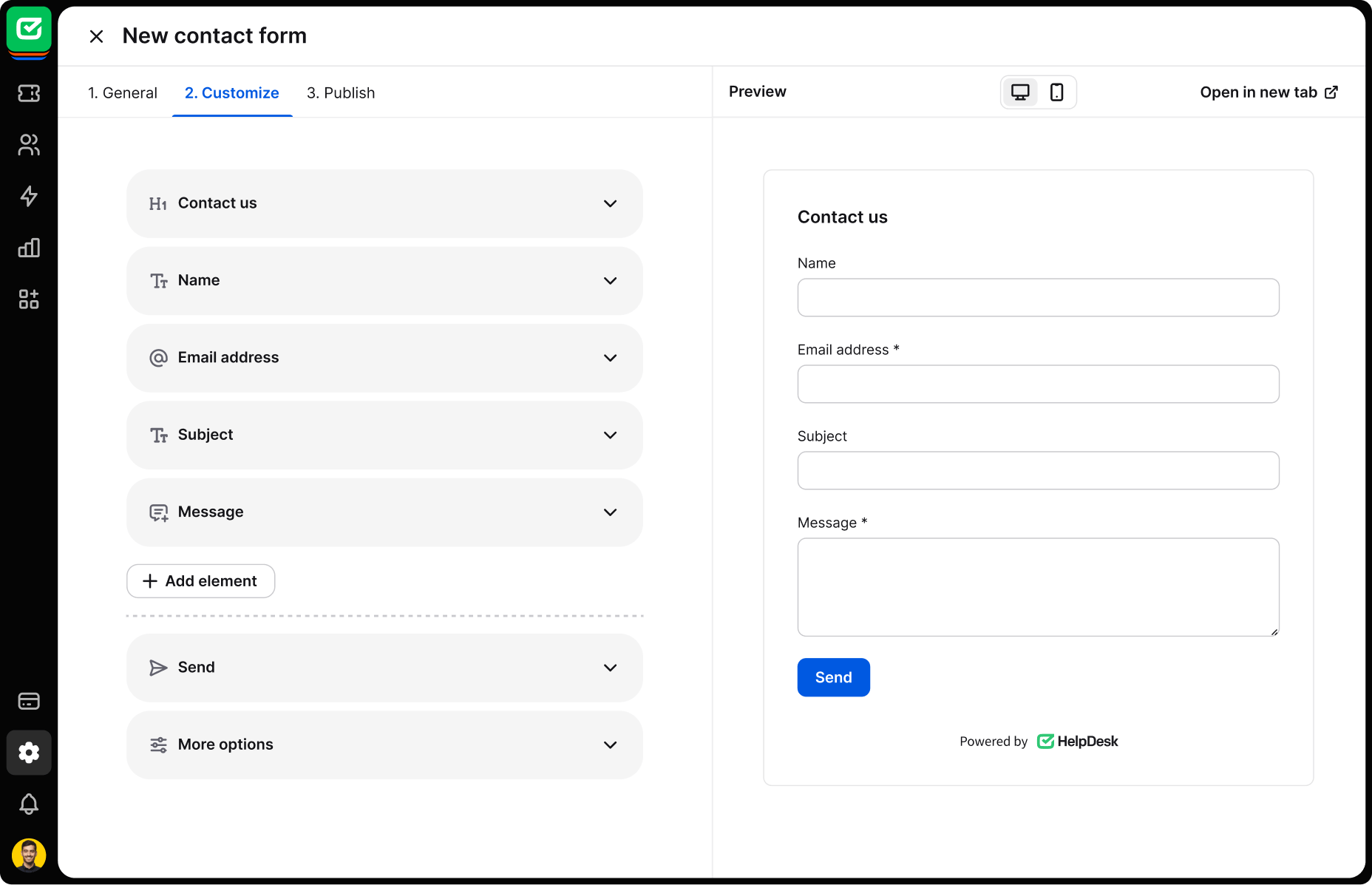Expand the Email address element
This screenshot has height=885, width=1372.
tap(384, 358)
